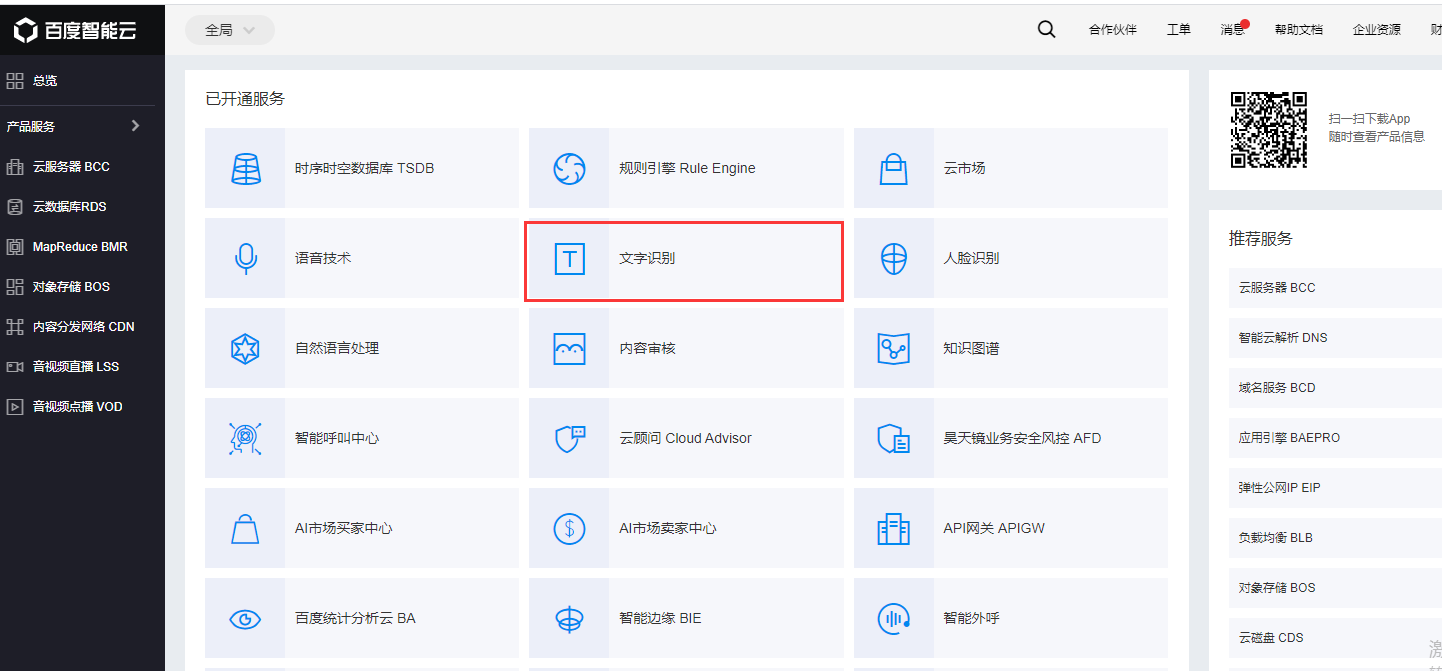
Task: Click the 智能呼叫中心 icon
Action: (245, 438)
